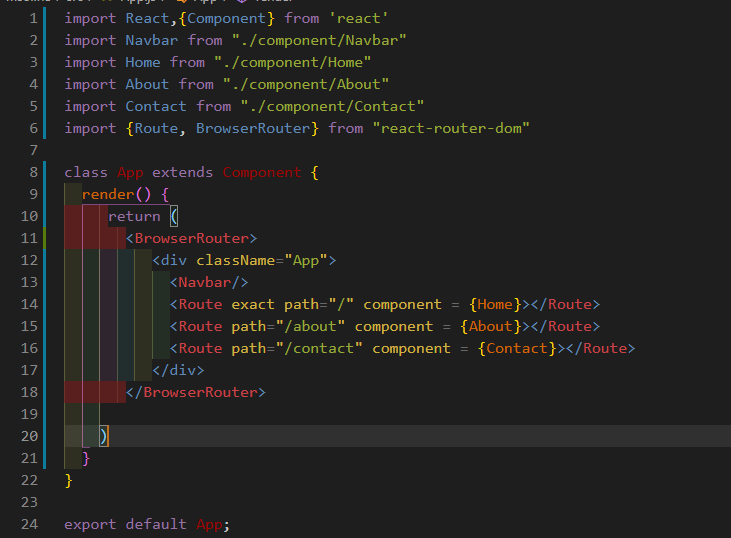The height and width of the screenshot is (538, 731).
Task: Click the "./component/Contact" import path string
Action: point(332,106)
